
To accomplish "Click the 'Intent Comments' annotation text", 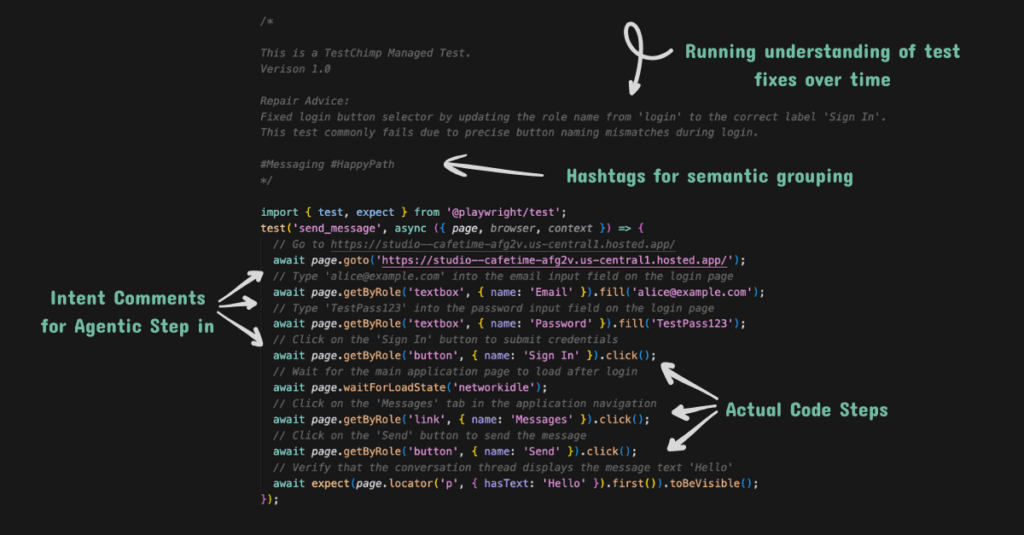I will point(127,298).
